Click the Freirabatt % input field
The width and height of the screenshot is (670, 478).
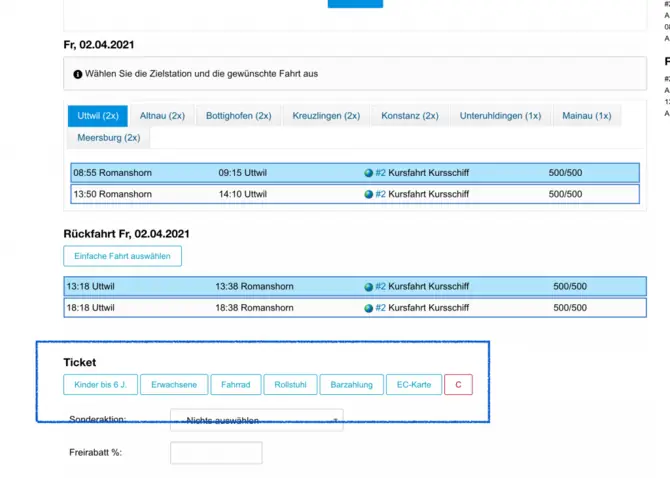click(216, 453)
